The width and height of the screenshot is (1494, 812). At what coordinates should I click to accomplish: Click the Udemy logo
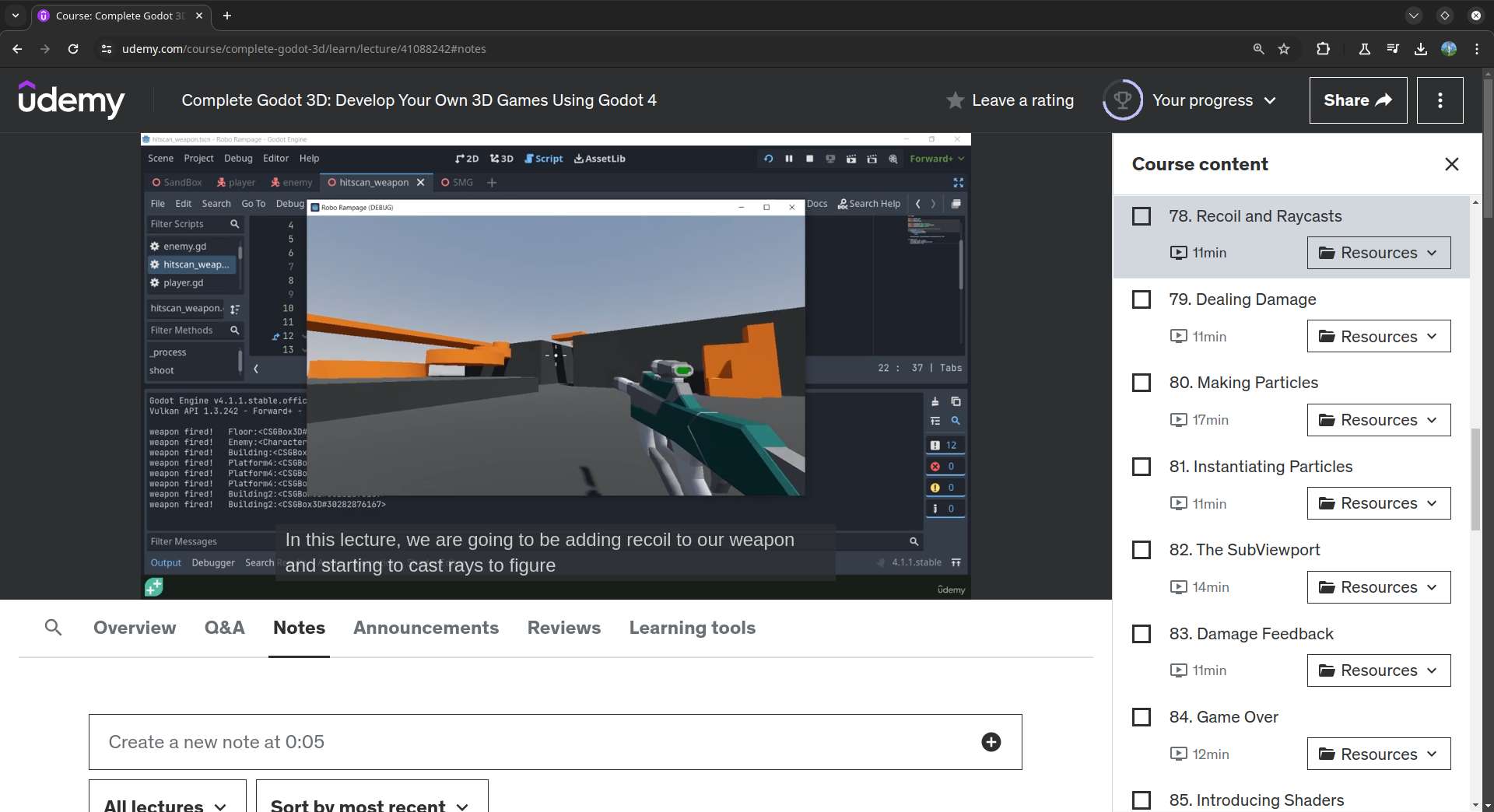coord(71,100)
